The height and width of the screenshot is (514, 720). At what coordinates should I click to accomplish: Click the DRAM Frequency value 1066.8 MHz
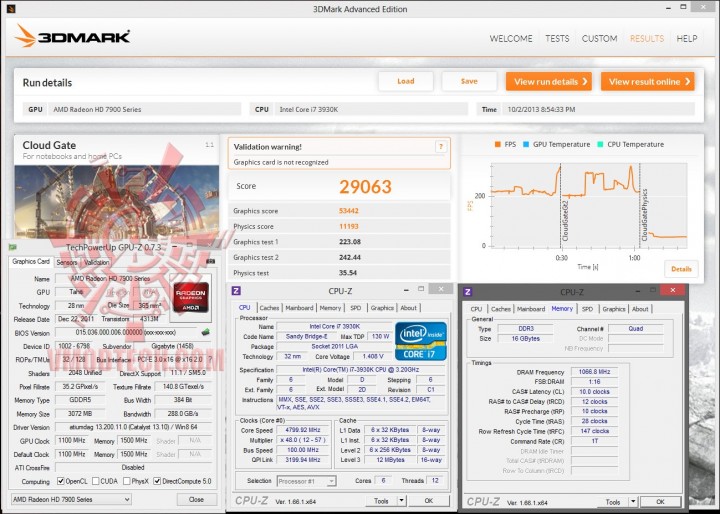[x=594, y=372]
